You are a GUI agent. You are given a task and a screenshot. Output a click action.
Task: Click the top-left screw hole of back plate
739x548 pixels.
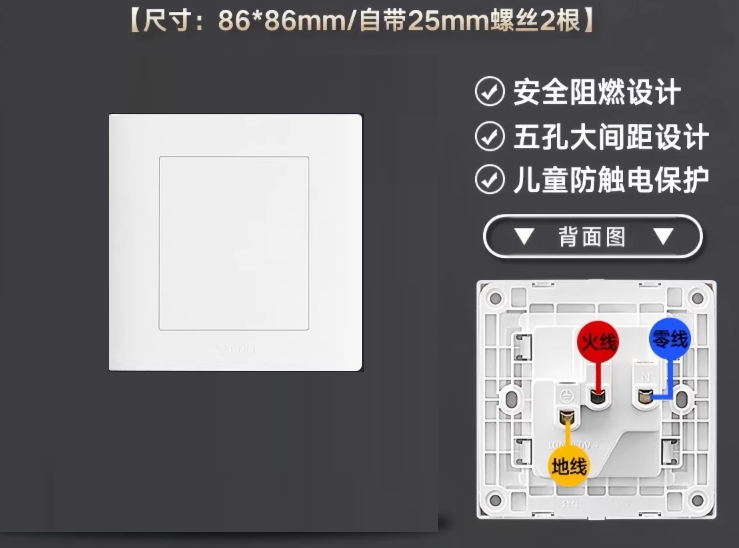[x=495, y=298]
